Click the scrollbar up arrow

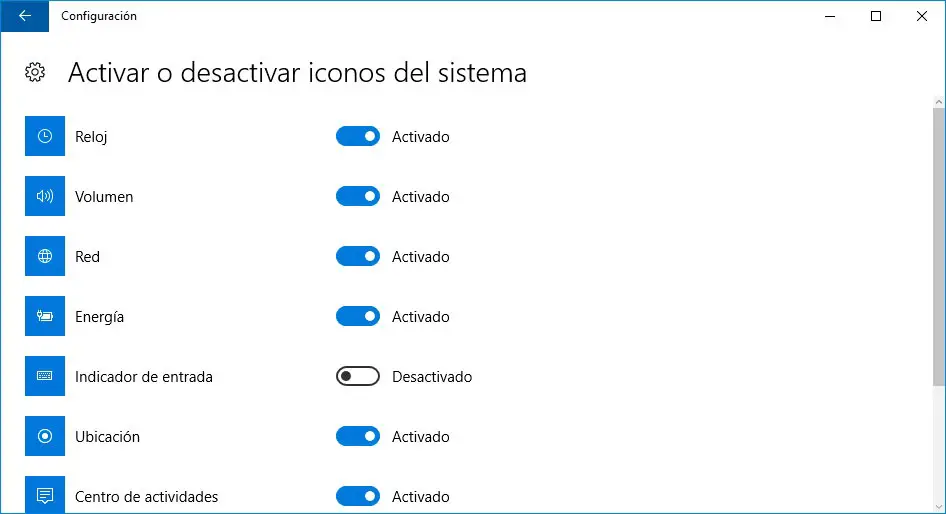(x=939, y=102)
